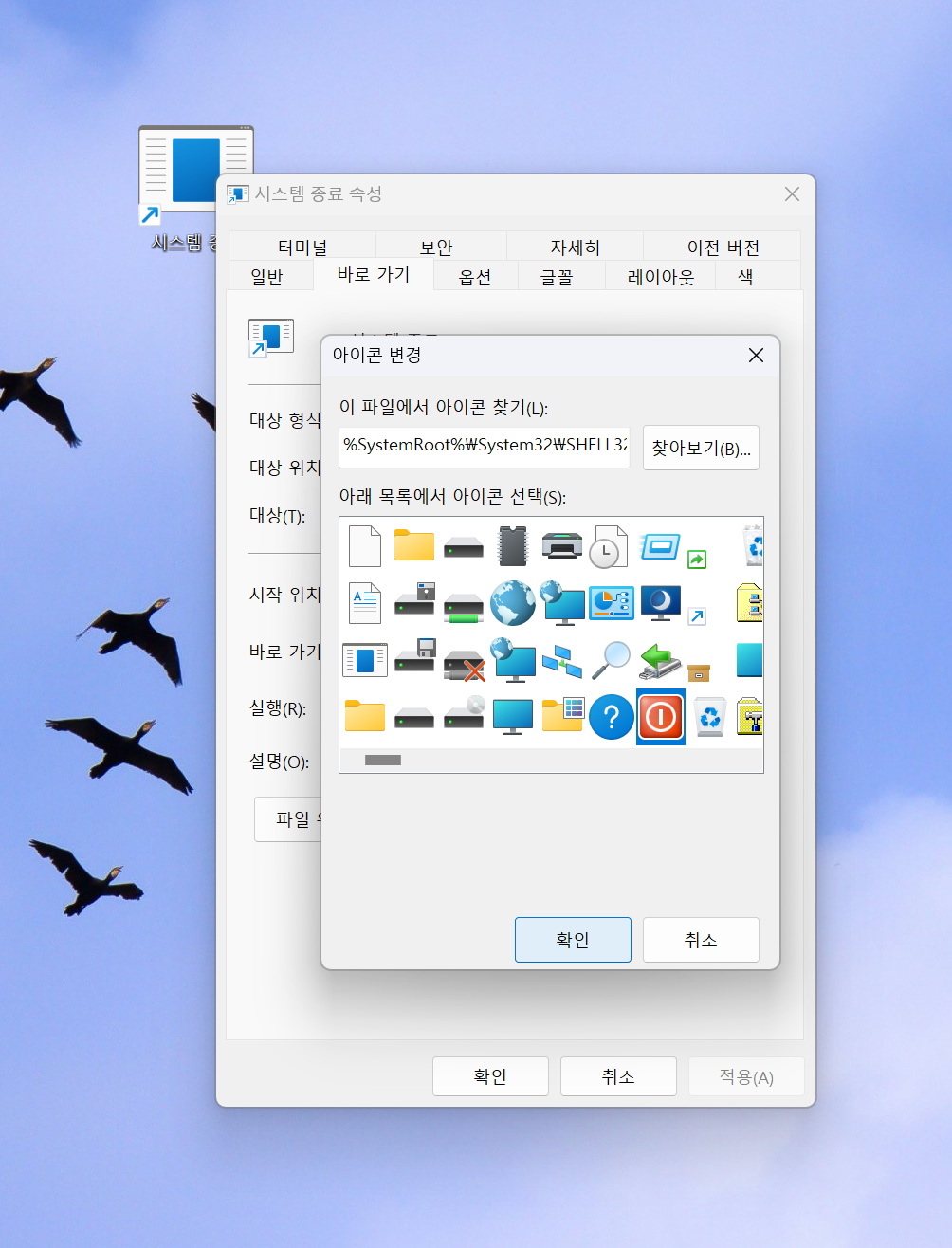Choose the printer icon
The height and width of the screenshot is (1248, 952).
tap(562, 546)
